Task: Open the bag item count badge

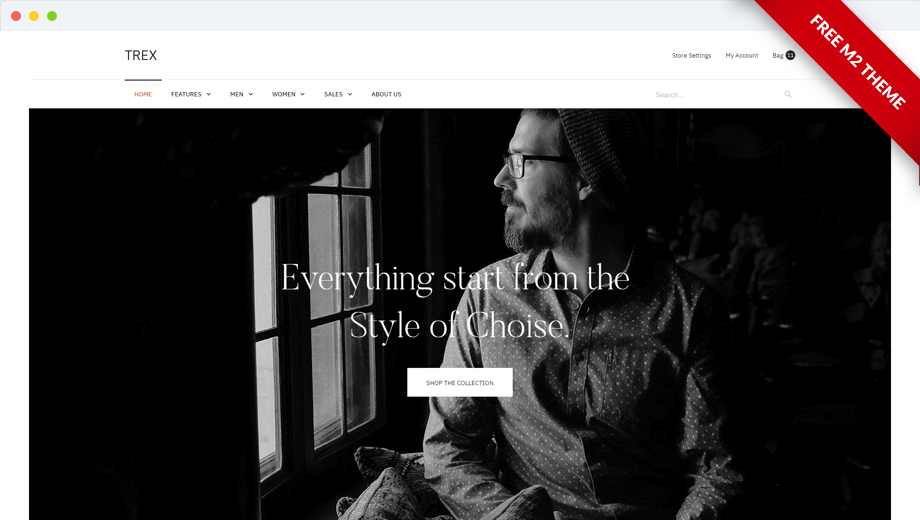Action: click(790, 55)
